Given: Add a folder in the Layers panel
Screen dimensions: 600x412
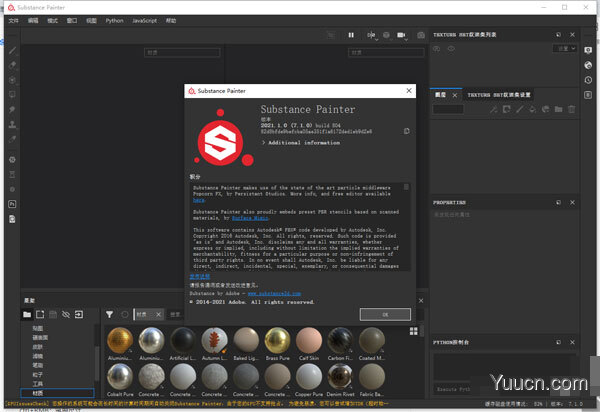Looking at the screenshot, I should [x=559, y=109].
